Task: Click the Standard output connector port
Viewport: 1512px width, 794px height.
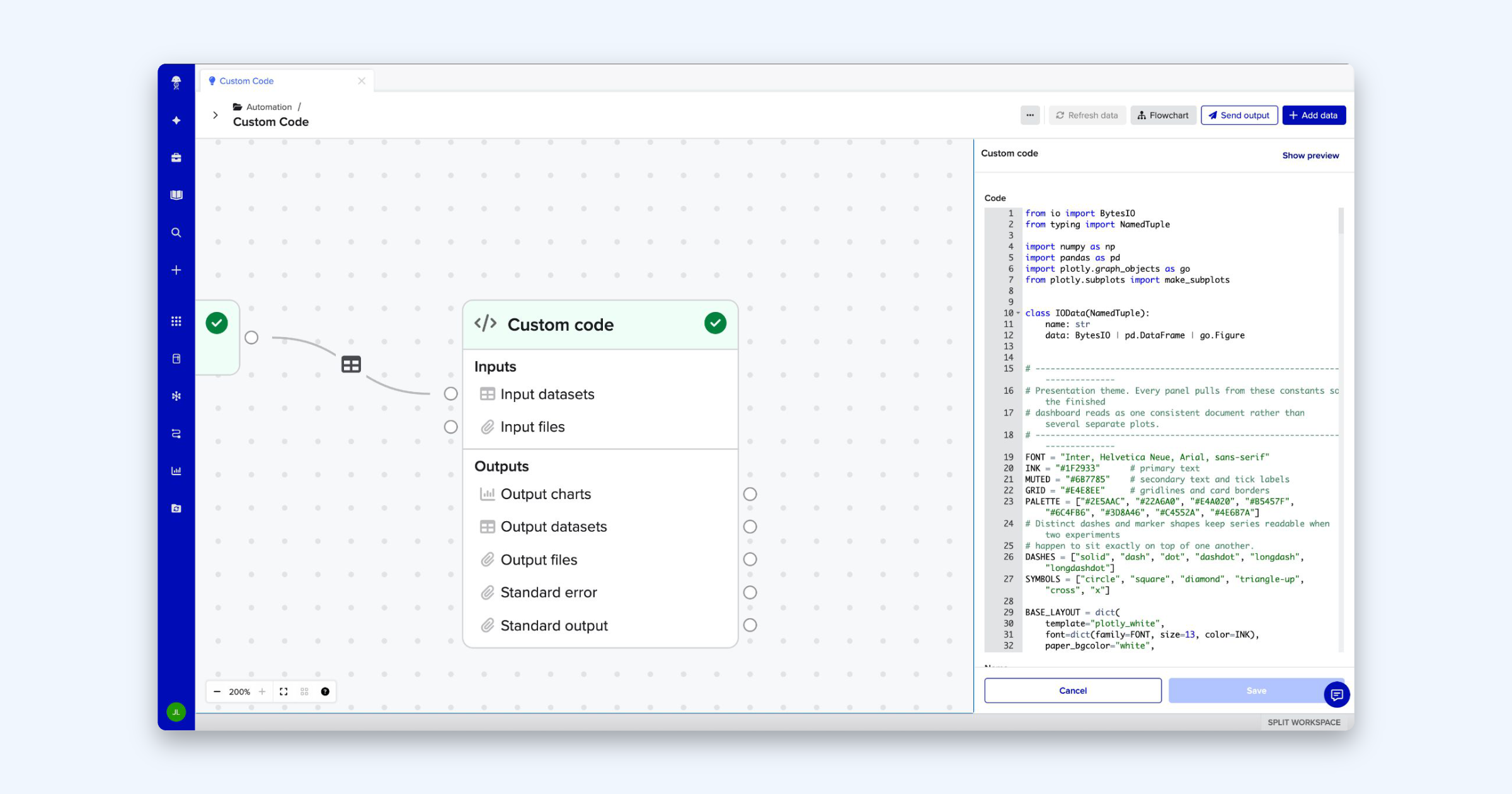Action: coord(750,625)
